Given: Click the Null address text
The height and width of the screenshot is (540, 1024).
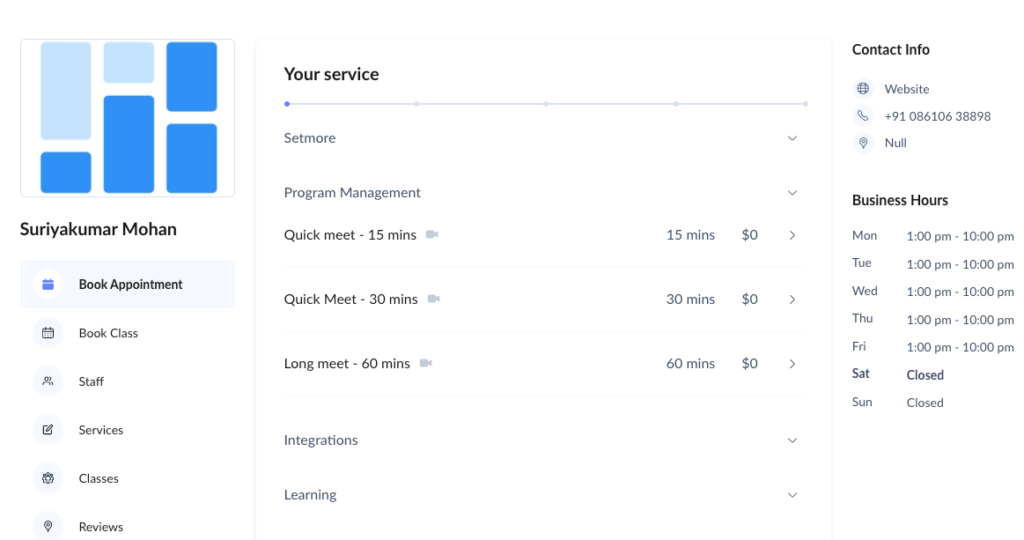Looking at the screenshot, I should coord(895,142).
